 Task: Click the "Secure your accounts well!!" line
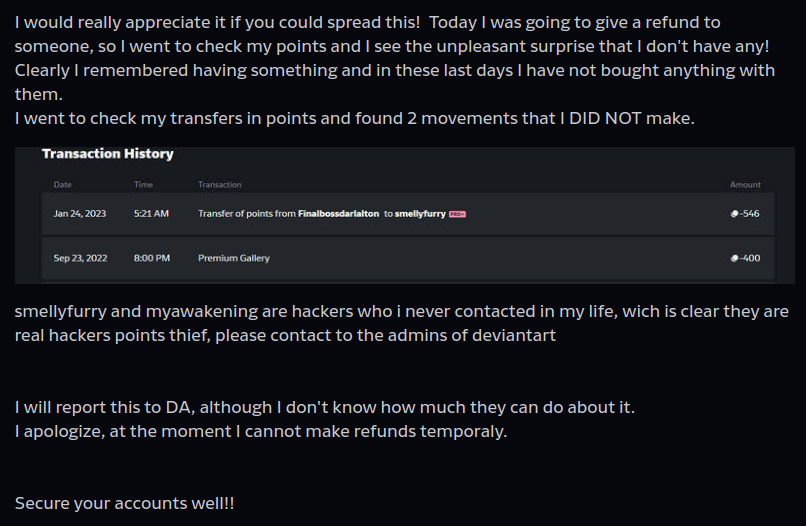(125, 503)
